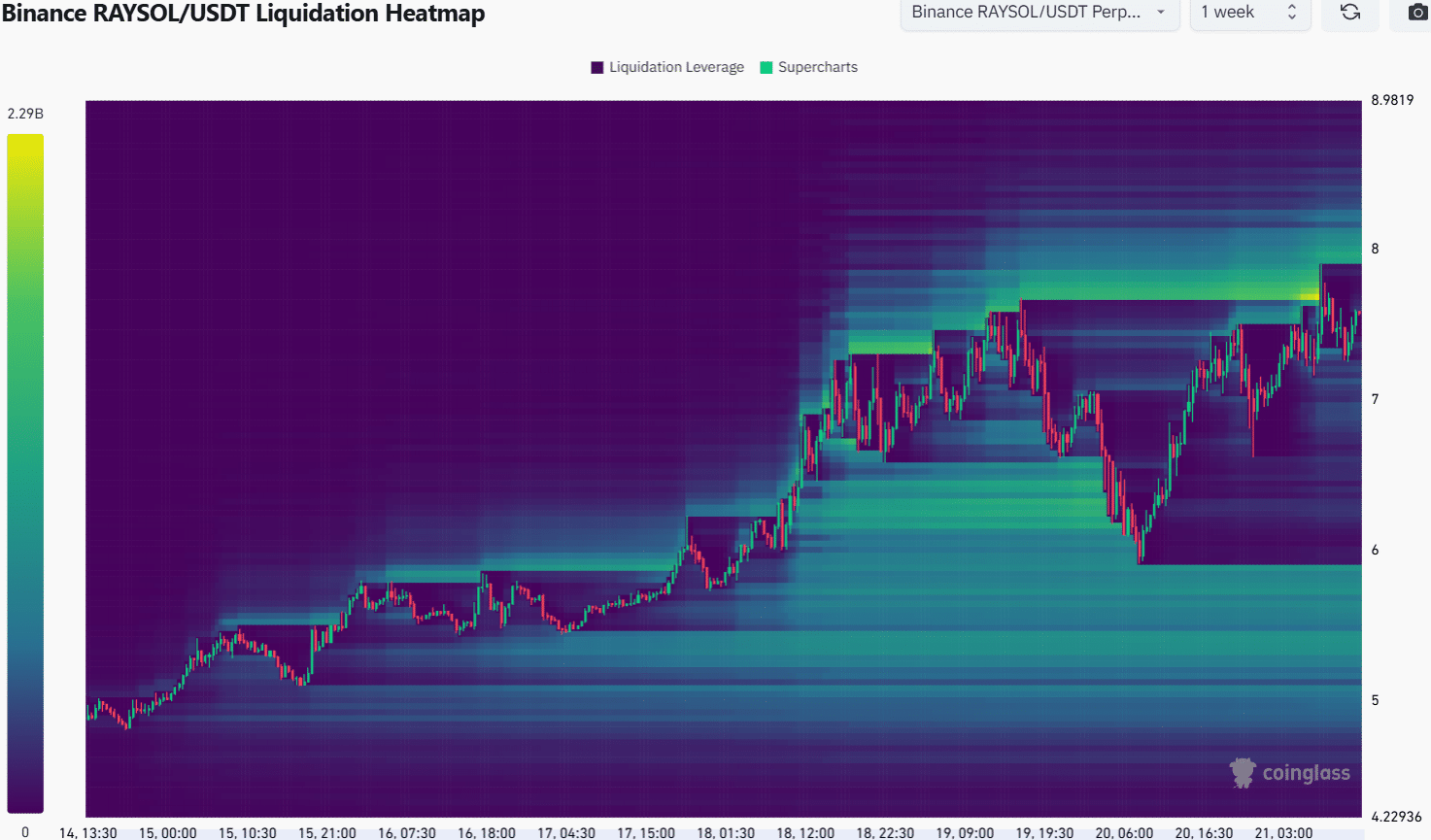This screenshot has width=1431, height=840.
Task: Click the 2.29B scale maximum label
Action: [25, 114]
